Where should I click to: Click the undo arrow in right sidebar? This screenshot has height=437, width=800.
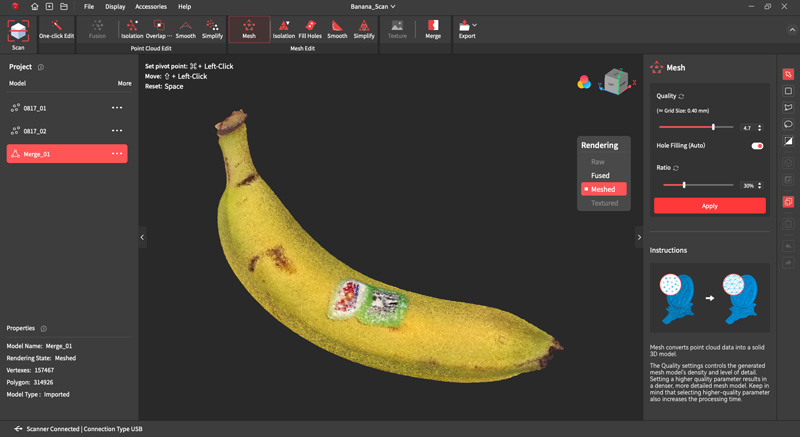(788, 246)
